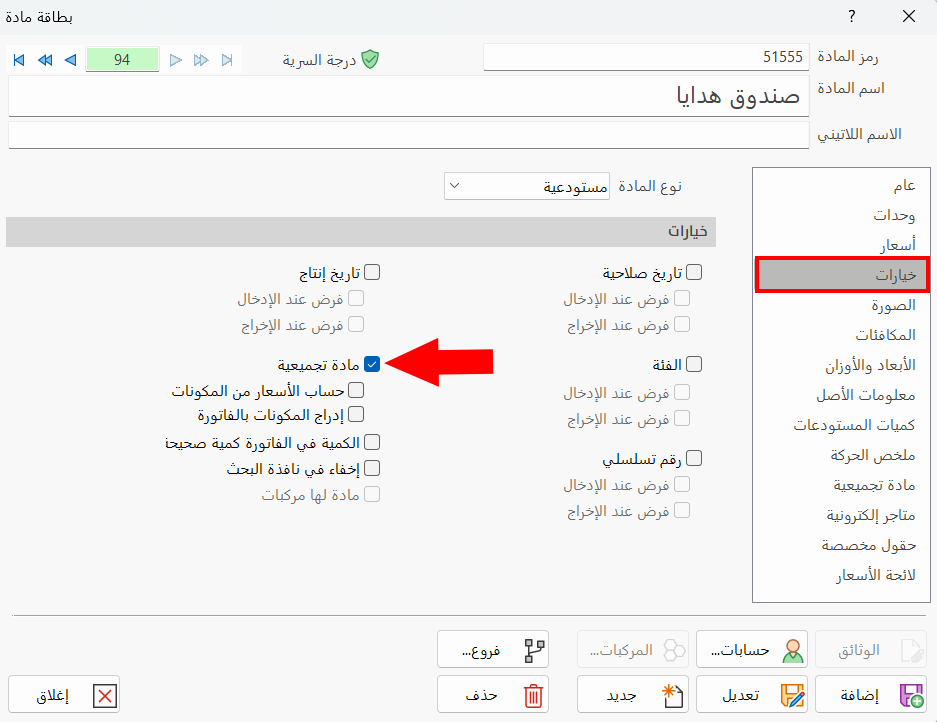Open متاجر إلكترونية sidebar section
The width and height of the screenshot is (937, 722).
point(841,515)
